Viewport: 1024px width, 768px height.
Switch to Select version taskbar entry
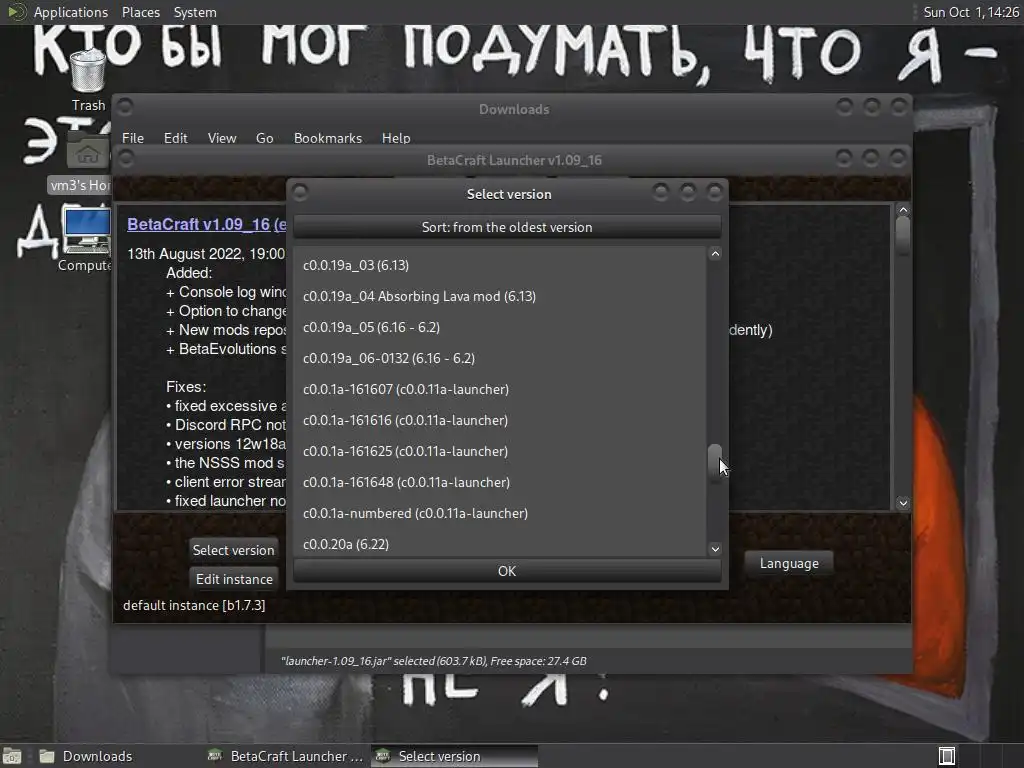(455, 756)
